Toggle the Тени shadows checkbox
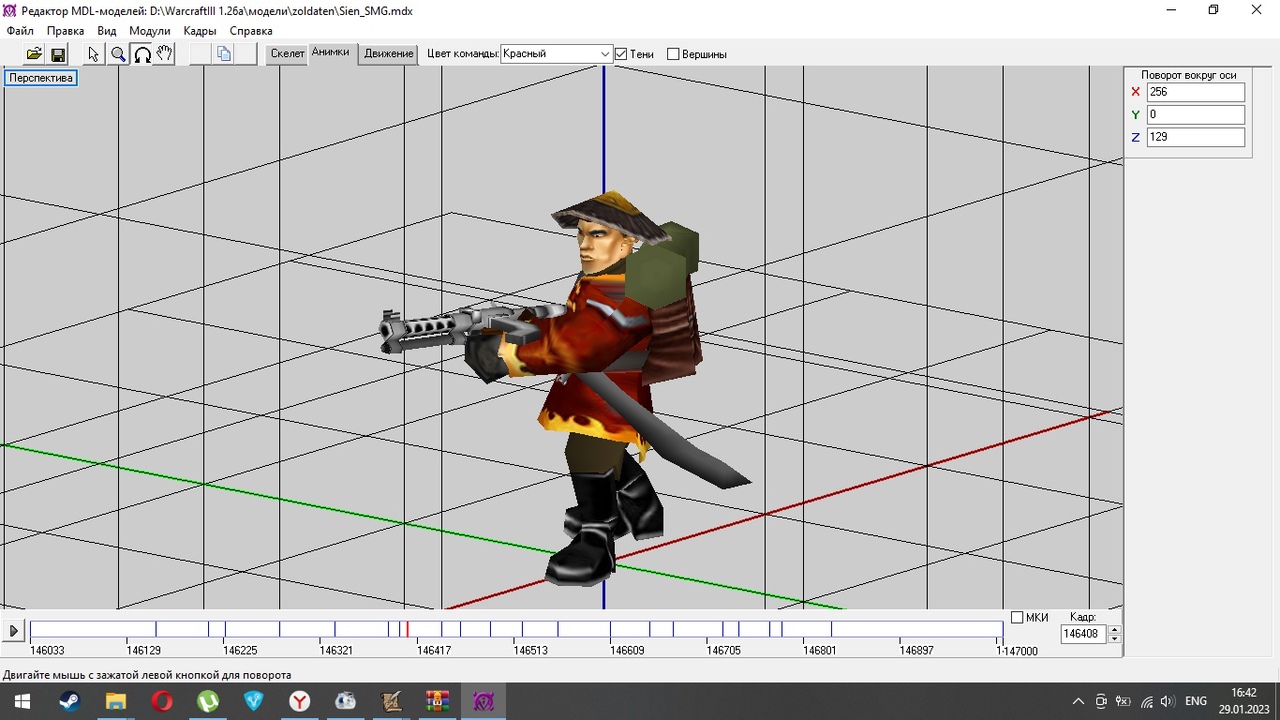Screen dimensions: 1280x720 (x=621, y=54)
